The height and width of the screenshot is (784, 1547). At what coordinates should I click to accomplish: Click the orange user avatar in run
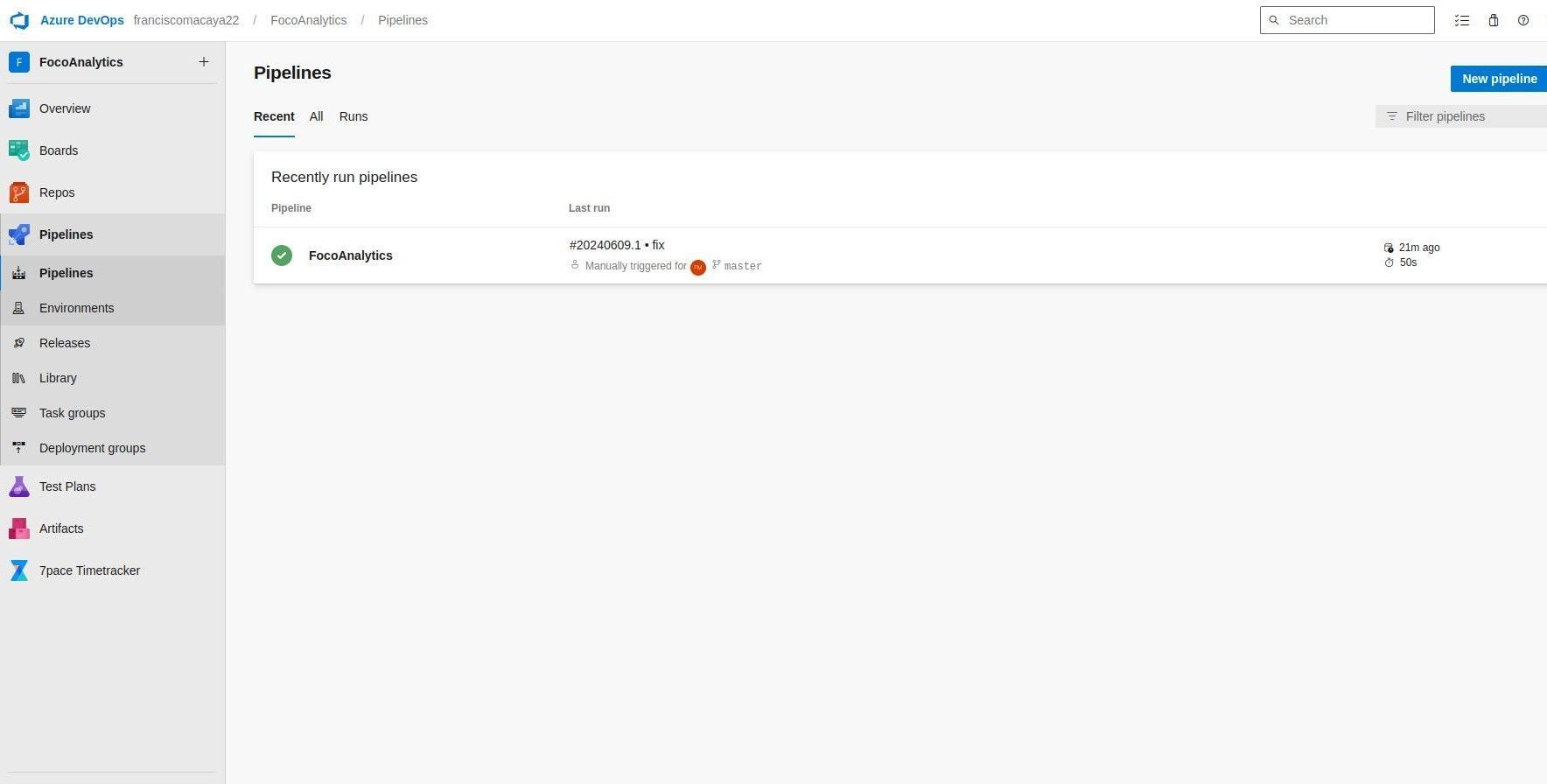pos(698,268)
